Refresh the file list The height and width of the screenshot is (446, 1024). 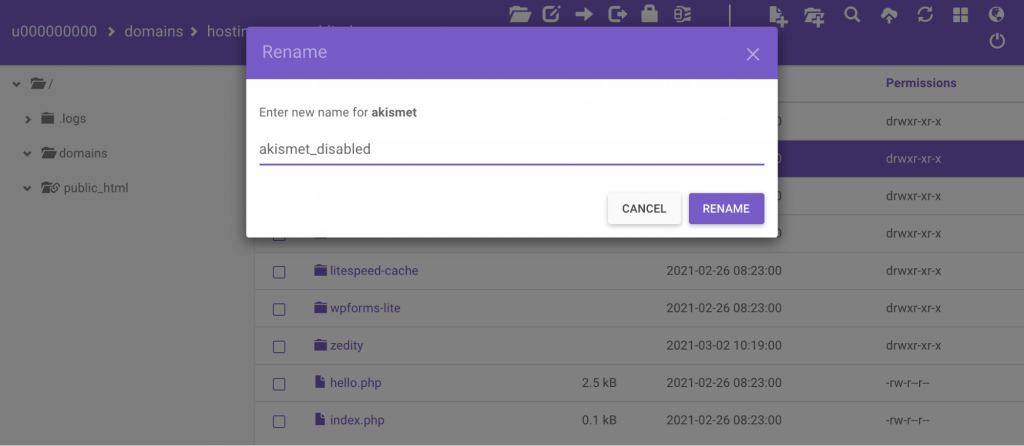click(924, 14)
